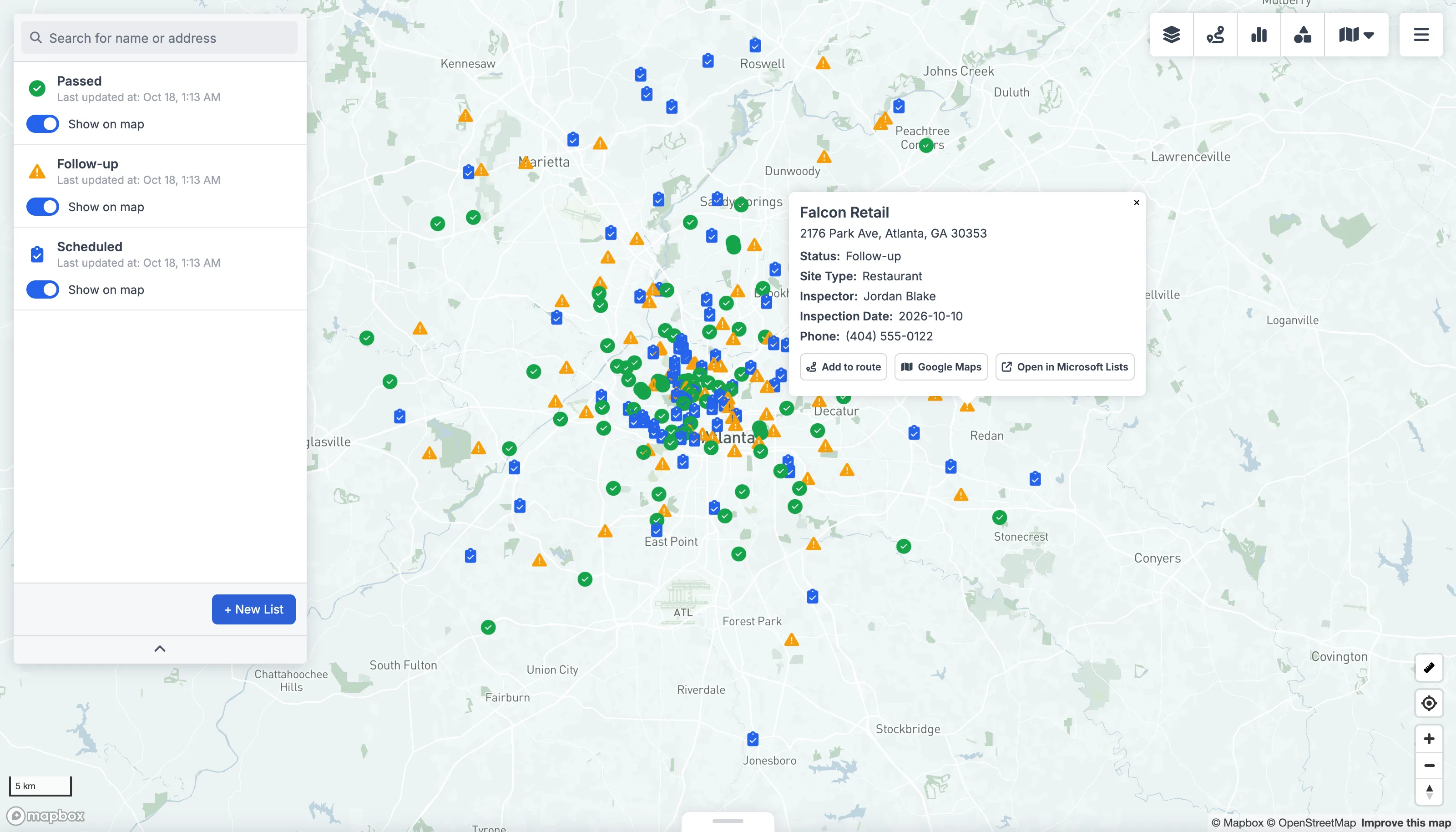Viewport: 1456px width, 832px height.
Task: Toggle Show on map for Passed
Action: [43, 124]
